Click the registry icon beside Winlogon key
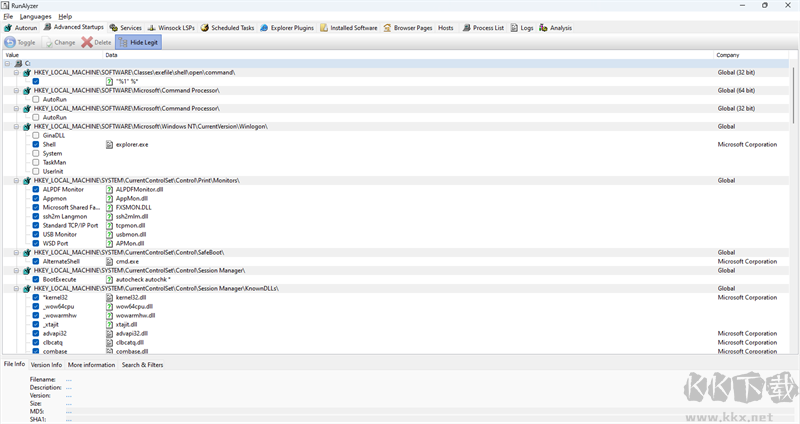This screenshot has height=424, width=800. click(x=27, y=127)
